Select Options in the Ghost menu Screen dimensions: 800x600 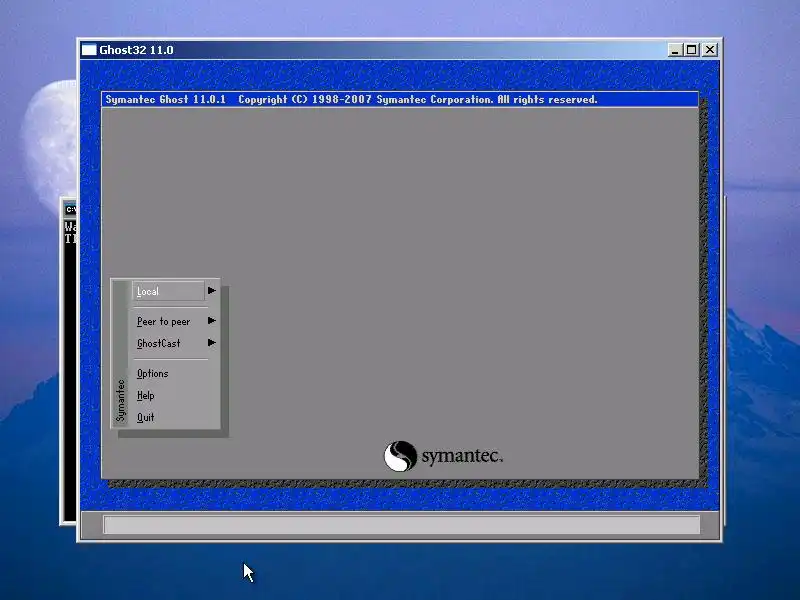pyautogui.click(x=153, y=373)
